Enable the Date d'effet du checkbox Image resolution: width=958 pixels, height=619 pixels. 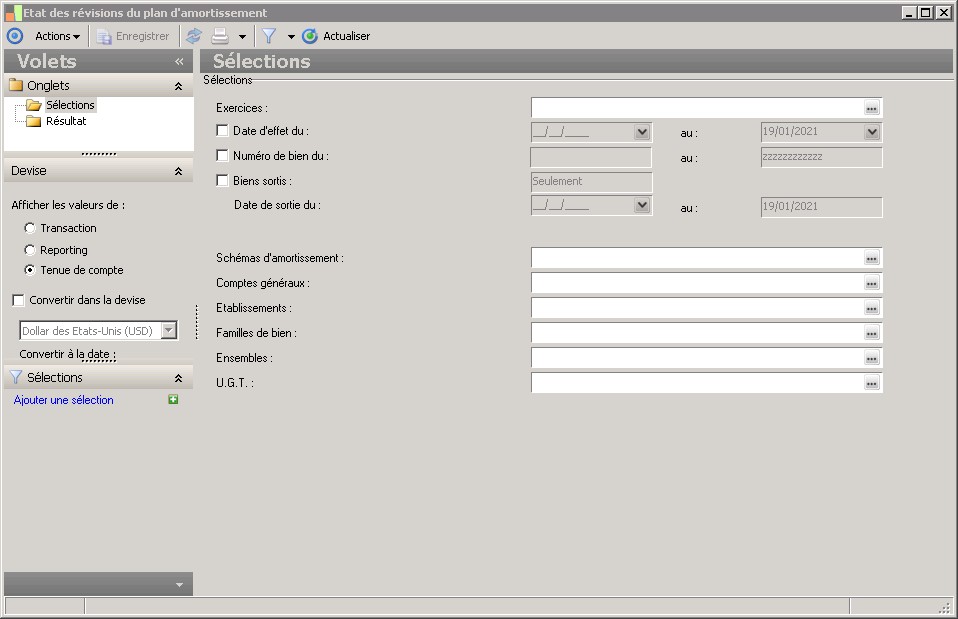(x=222, y=130)
